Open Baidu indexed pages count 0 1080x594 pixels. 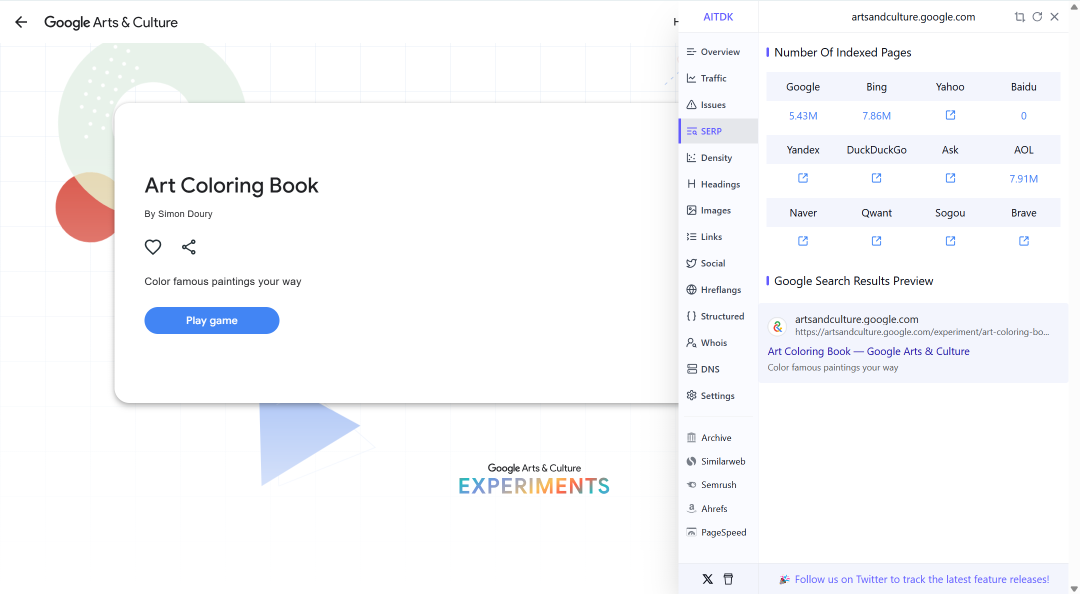click(1024, 116)
